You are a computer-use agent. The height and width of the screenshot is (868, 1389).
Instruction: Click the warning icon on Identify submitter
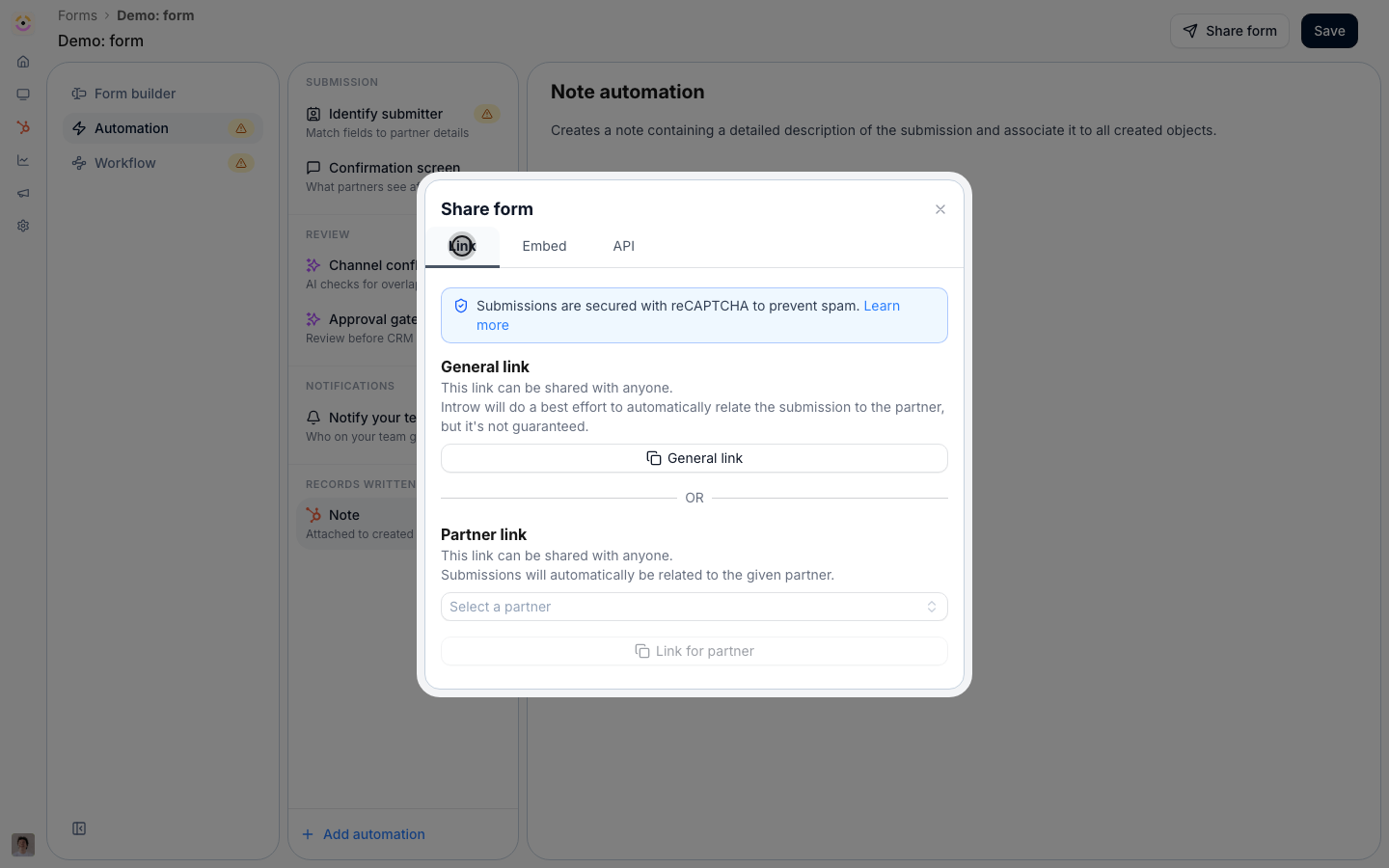tap(487, 114)
